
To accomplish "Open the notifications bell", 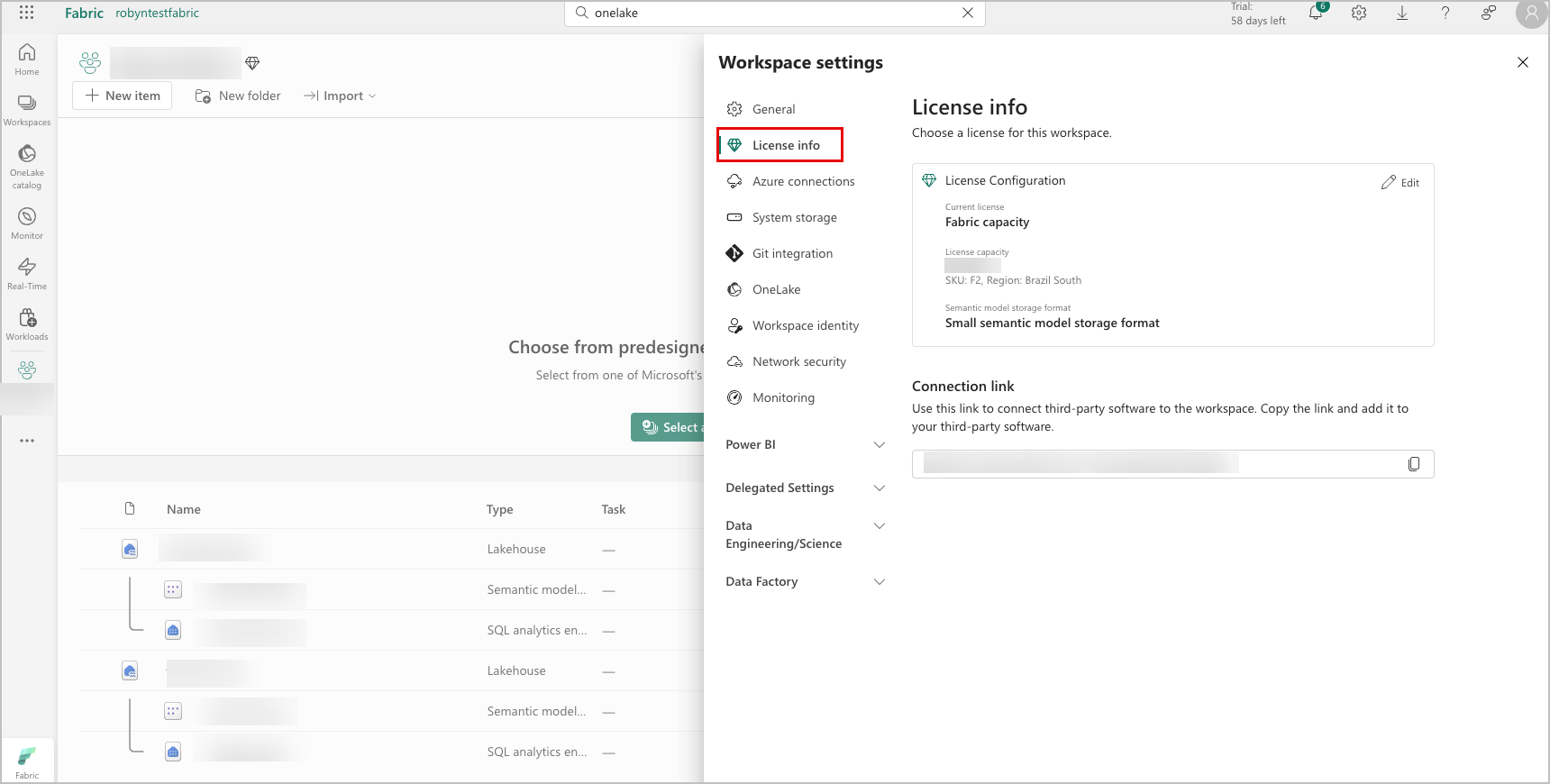I will pos(1316,13).
